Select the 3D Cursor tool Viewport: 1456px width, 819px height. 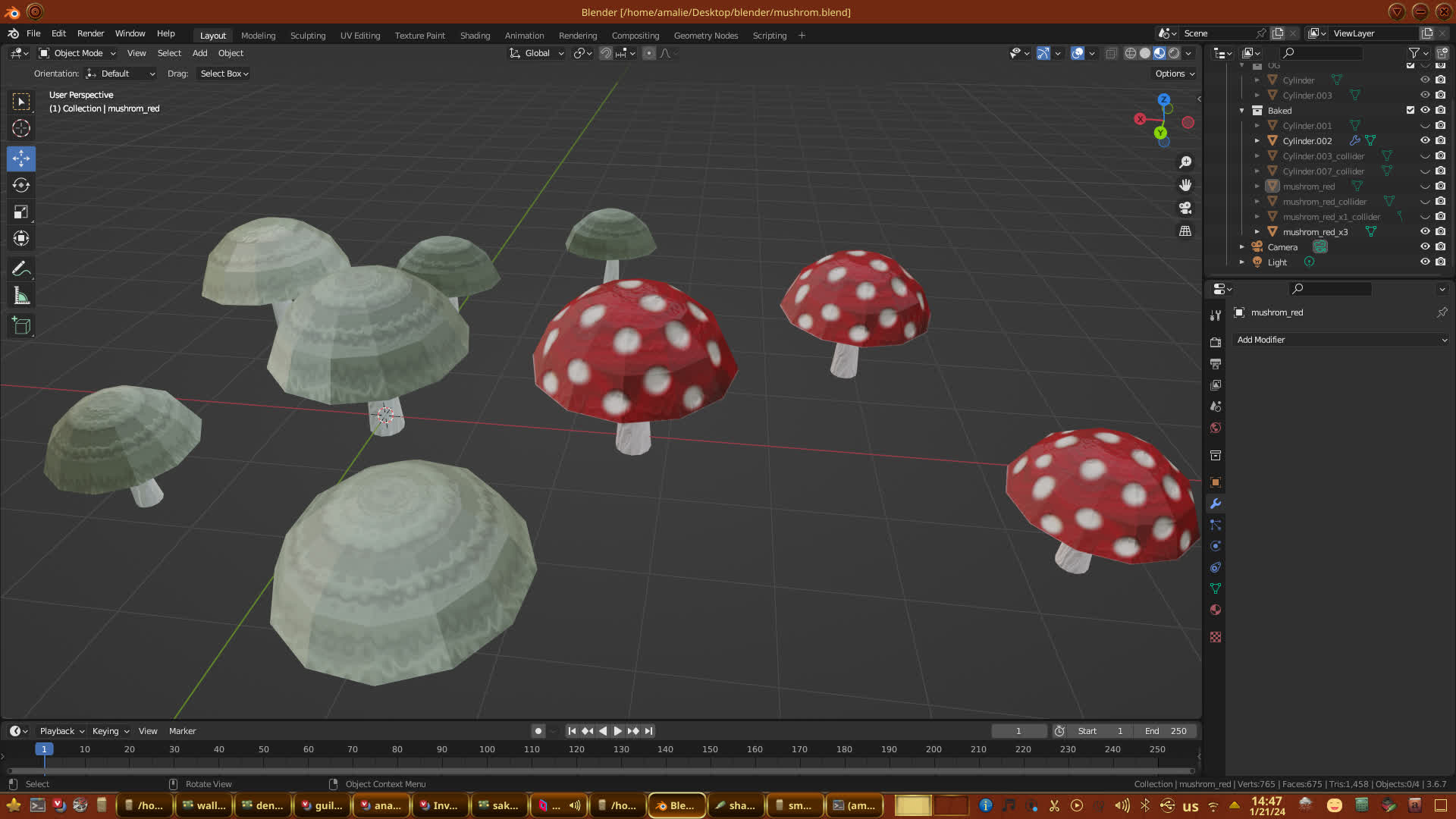click(21, 128)
